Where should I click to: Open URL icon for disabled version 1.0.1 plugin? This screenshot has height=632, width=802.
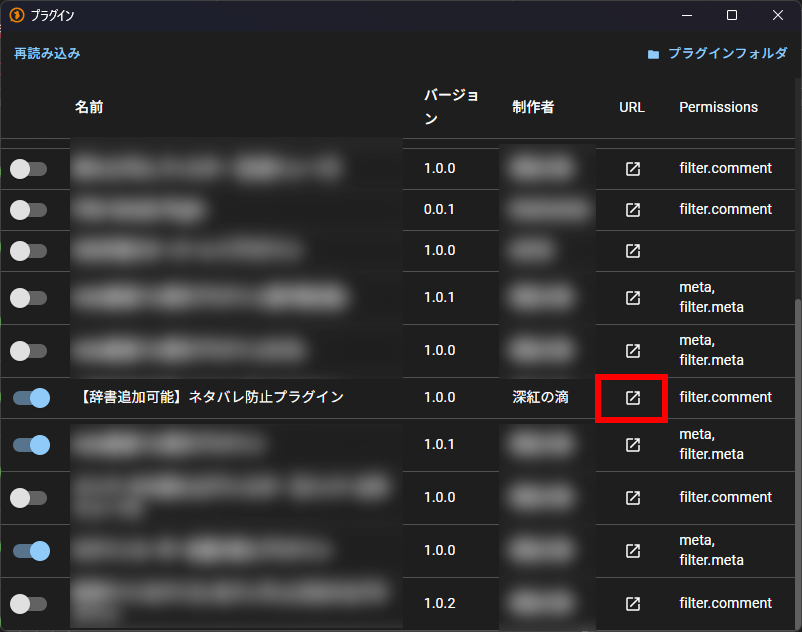coord(632,298)
